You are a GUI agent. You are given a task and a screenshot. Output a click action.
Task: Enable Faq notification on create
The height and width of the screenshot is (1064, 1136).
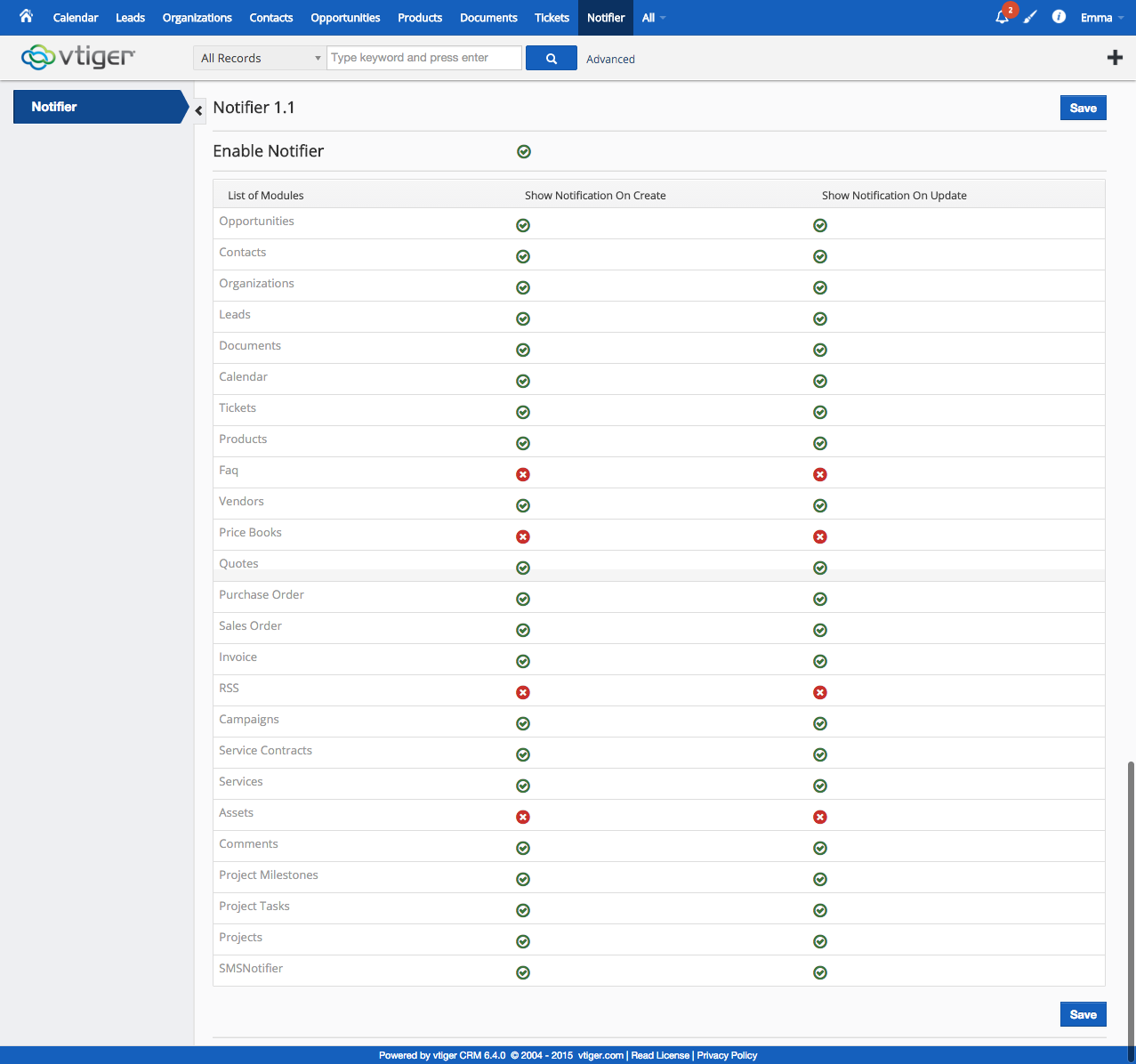coord(523,475)
